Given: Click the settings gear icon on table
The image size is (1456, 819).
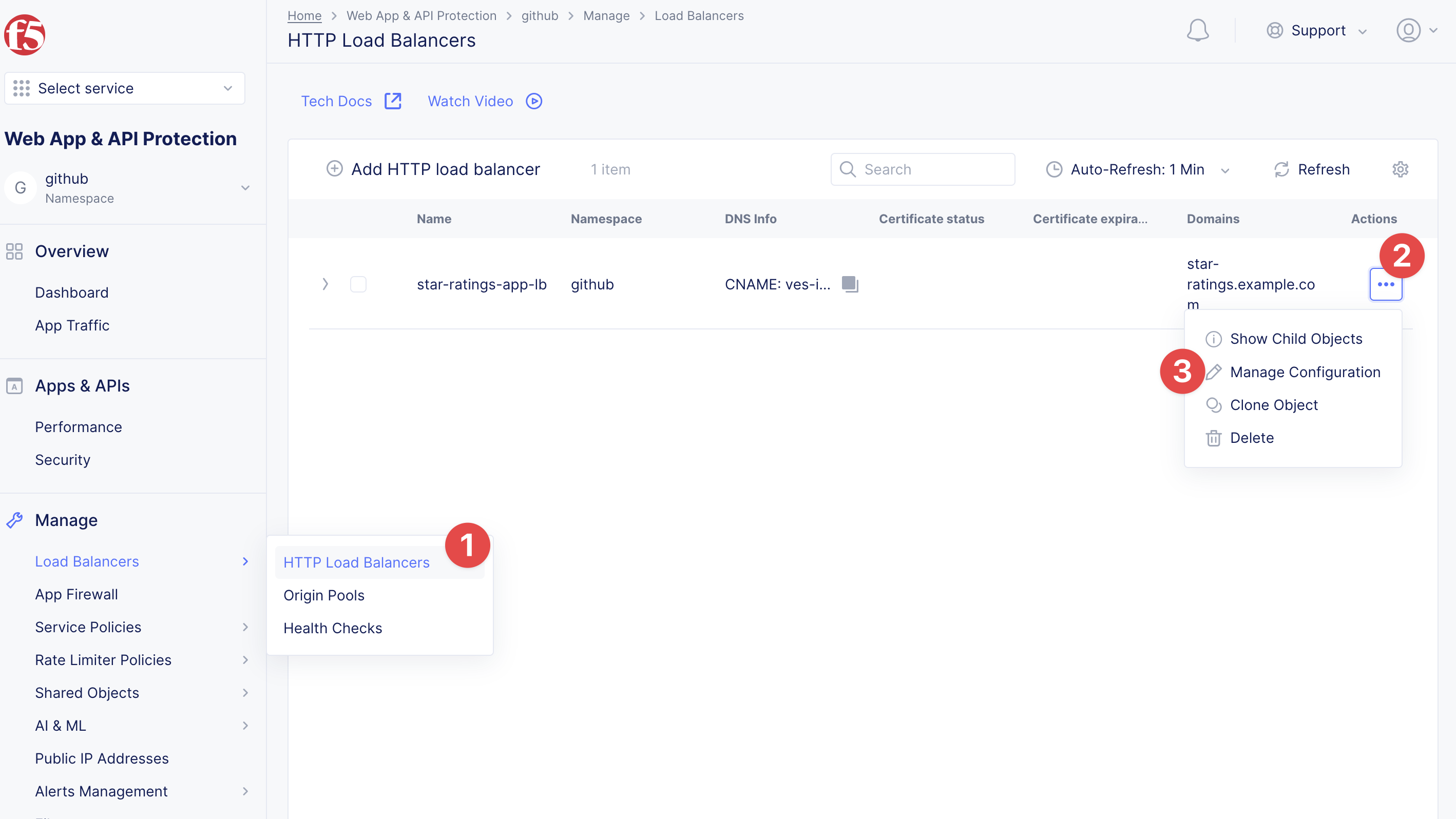Looking at the screenshot, I should point(1400,169).
